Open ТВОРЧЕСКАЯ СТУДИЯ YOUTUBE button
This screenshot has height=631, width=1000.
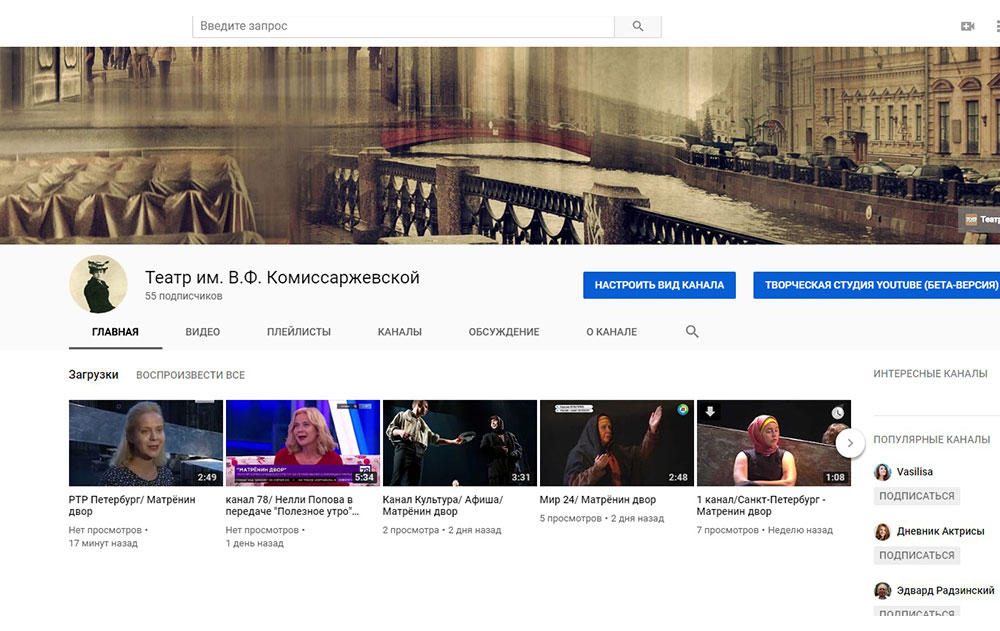point(877,285)
